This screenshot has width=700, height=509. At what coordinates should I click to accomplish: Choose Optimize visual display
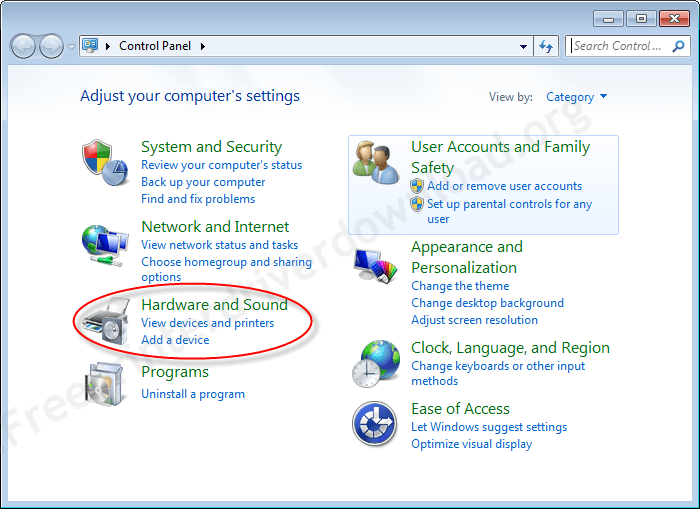(x=471, y=444)
